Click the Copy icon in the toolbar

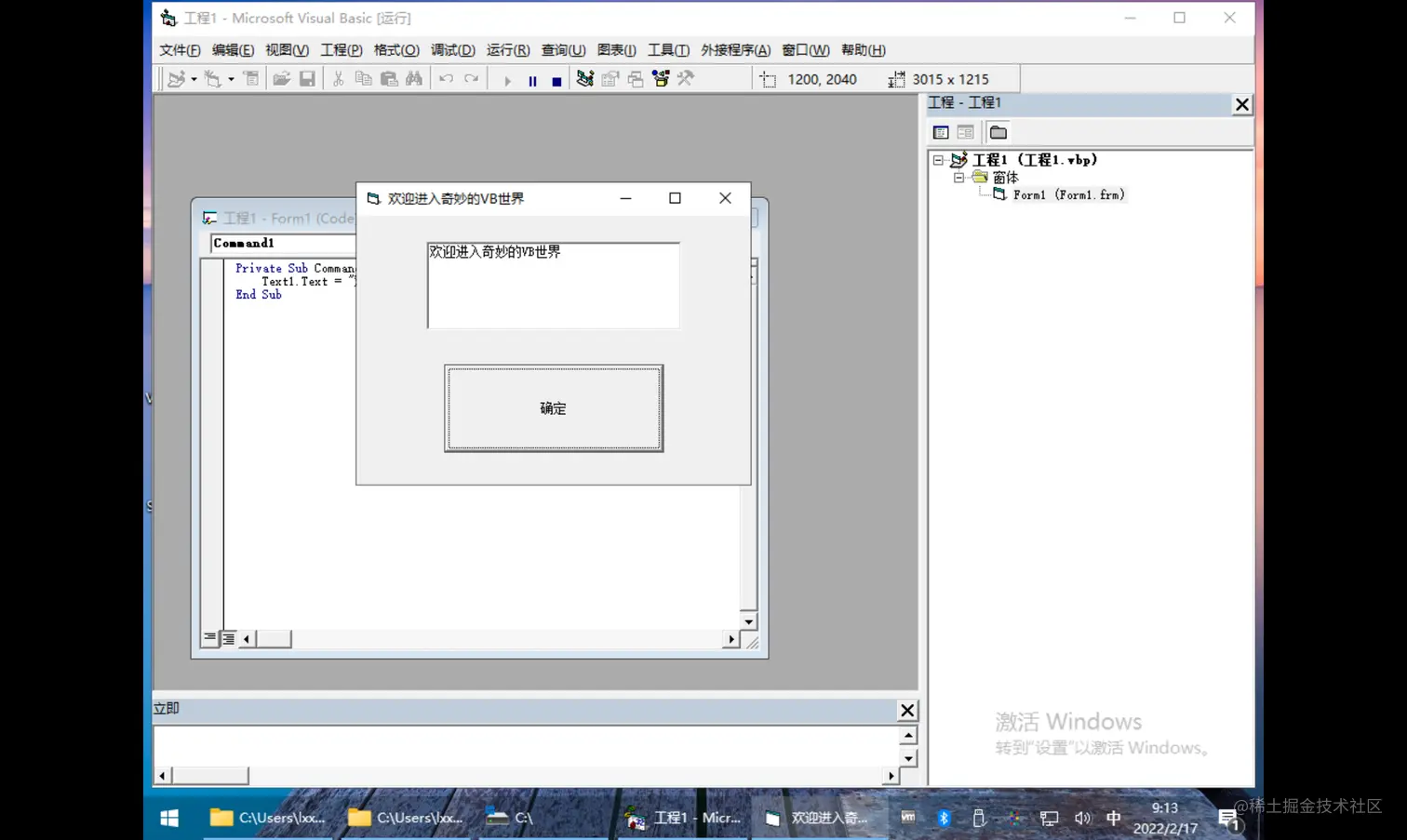point(363,79)
